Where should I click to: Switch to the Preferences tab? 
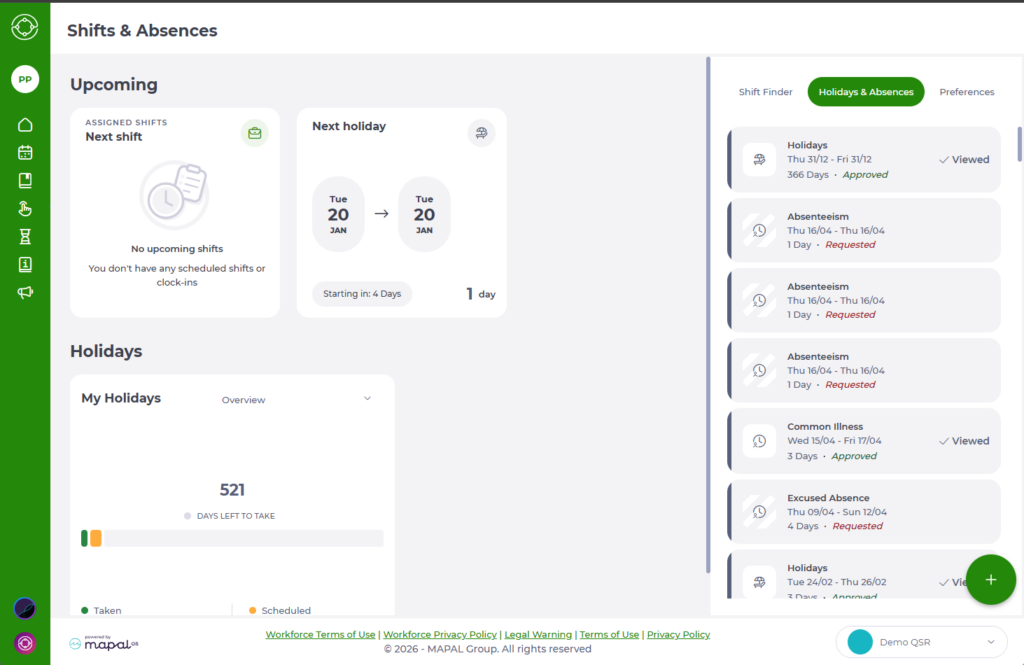coord(966,92)
